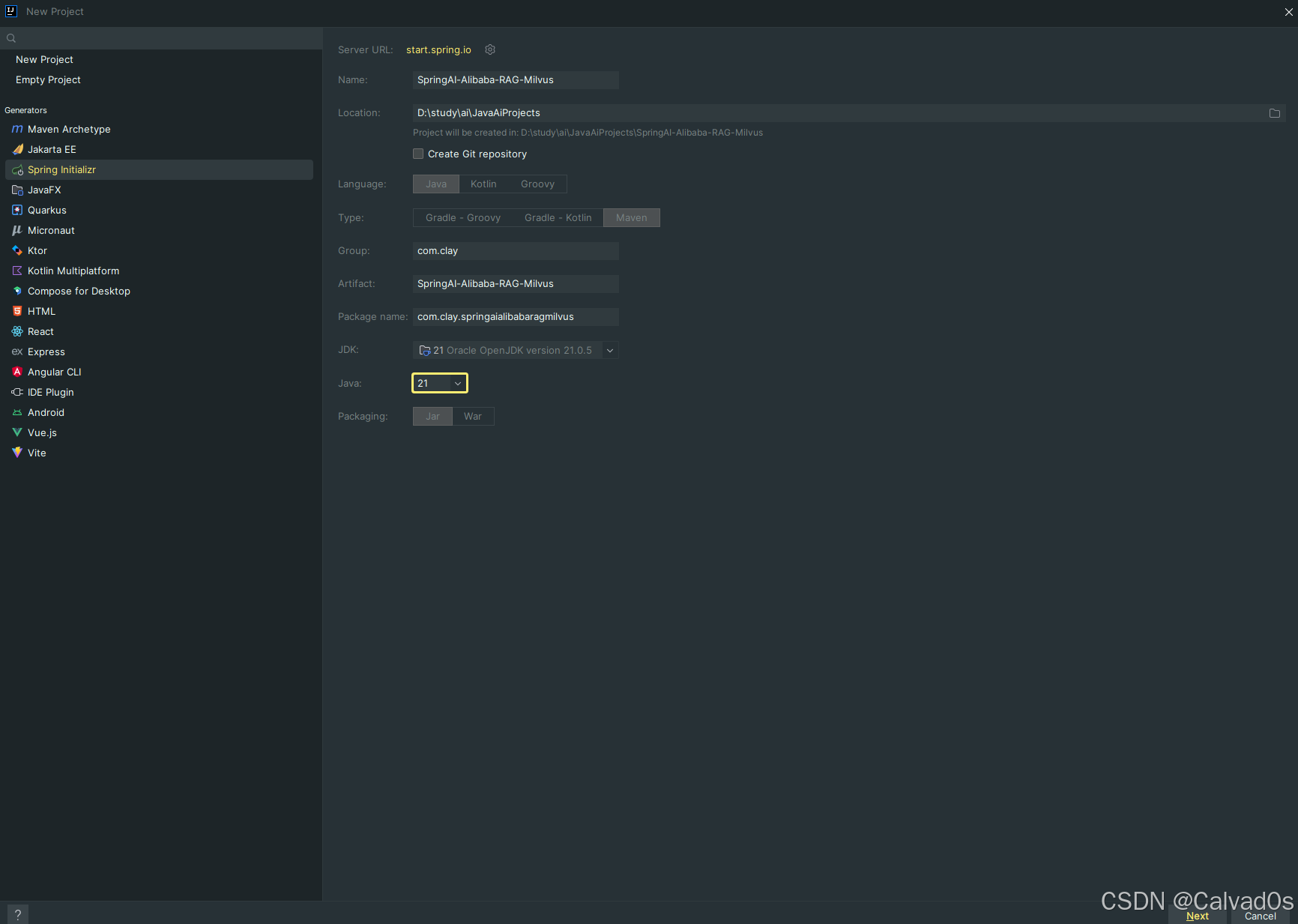Select Kotlin Multiplatform generator
The image size is (1298, 924).
[159, 271]
